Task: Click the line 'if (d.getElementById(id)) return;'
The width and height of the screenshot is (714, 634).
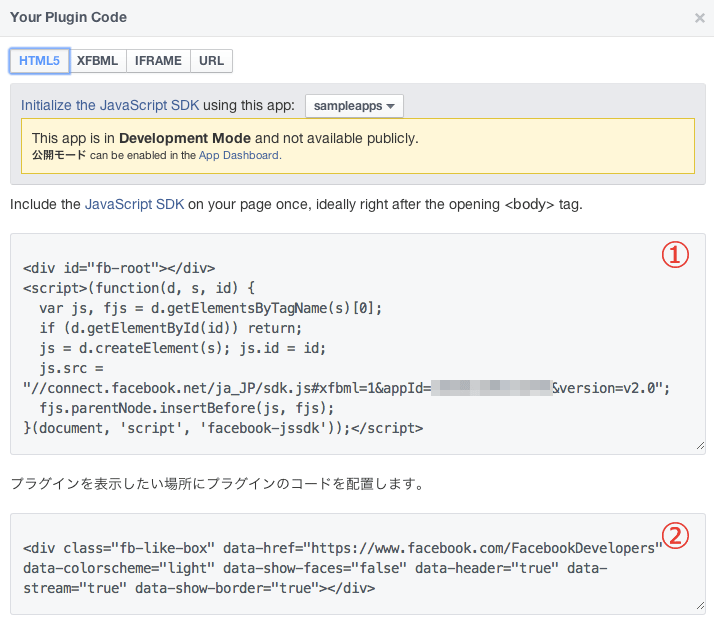Action: 171,328
